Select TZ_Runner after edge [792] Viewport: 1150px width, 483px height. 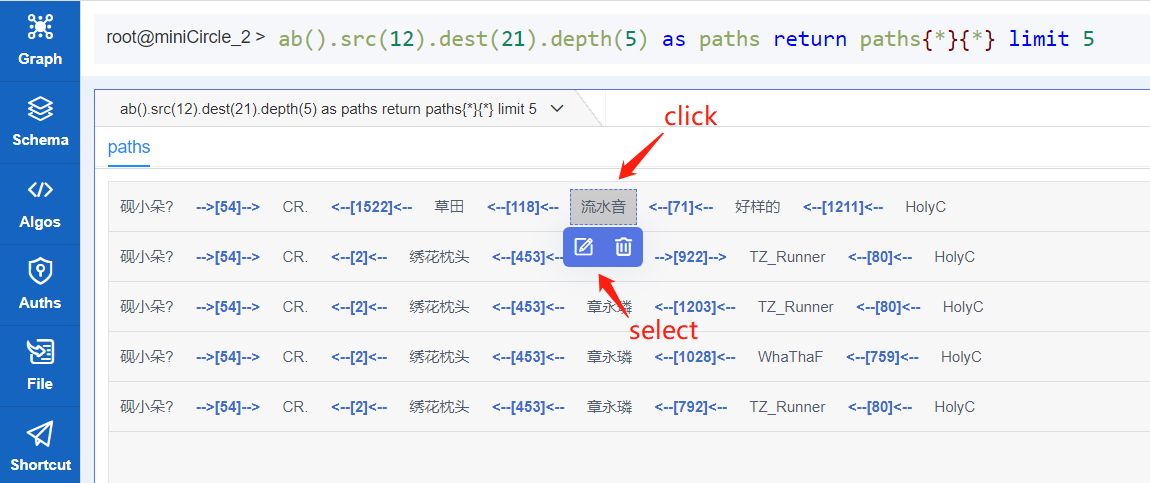[787, 406]
